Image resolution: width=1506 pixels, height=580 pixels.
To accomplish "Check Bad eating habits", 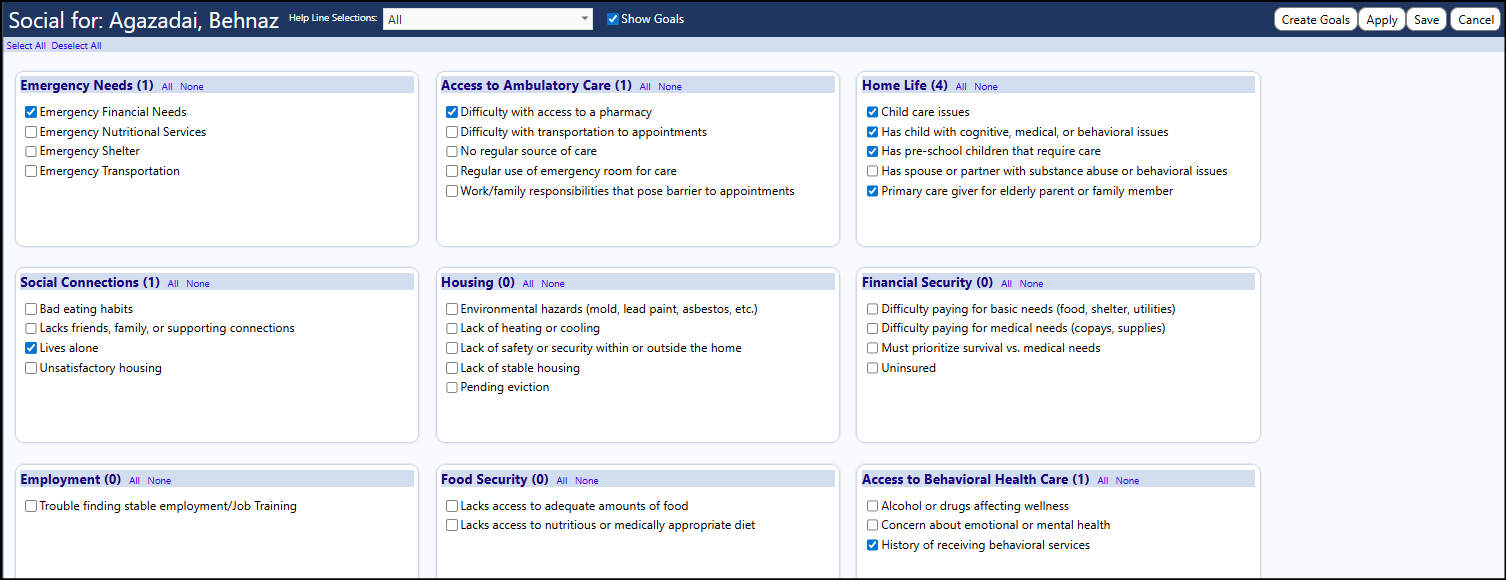I will pos(31,309).
